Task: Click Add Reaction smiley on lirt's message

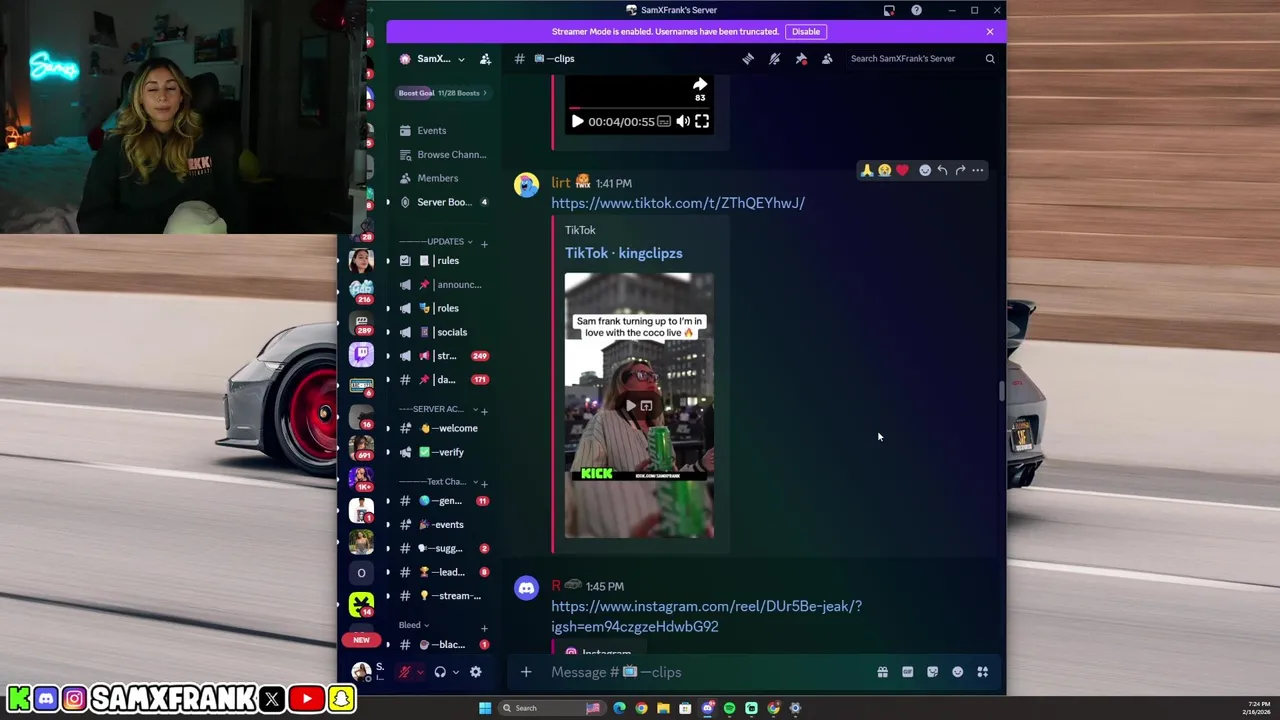Action: pos(925,171)
